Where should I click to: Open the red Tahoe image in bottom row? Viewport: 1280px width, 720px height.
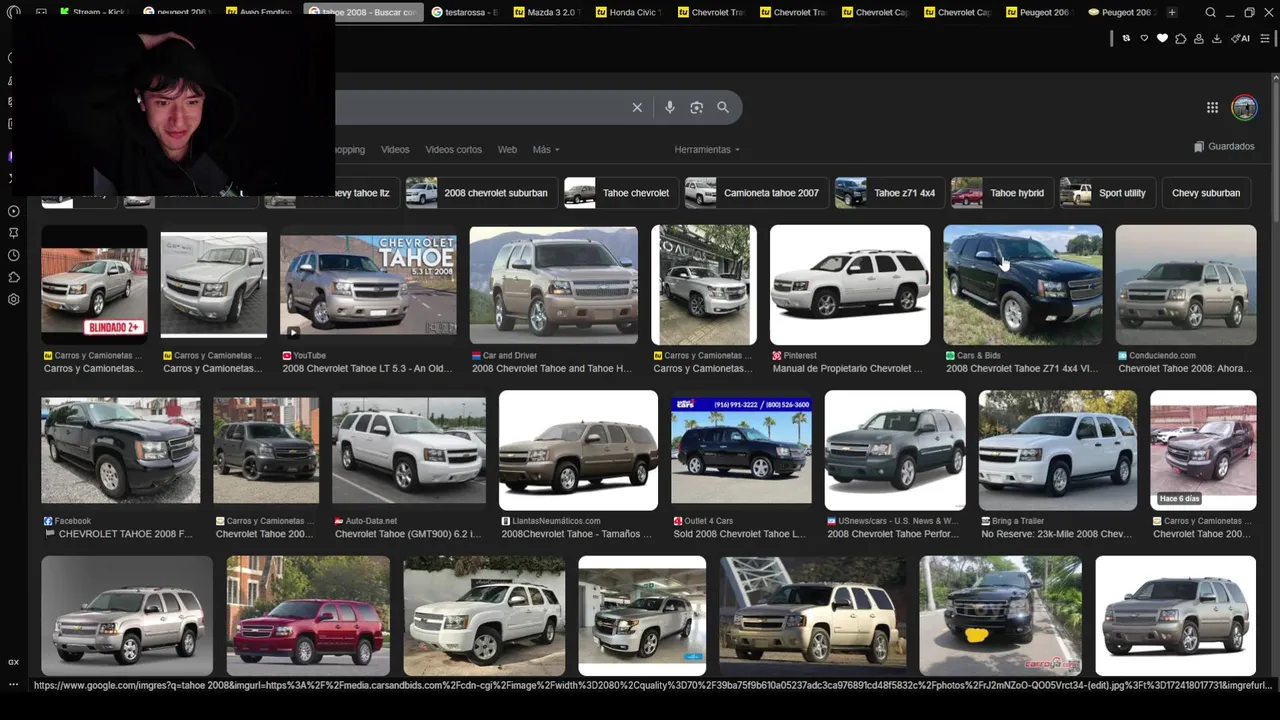pyautogui.click(x=308, y=616)
